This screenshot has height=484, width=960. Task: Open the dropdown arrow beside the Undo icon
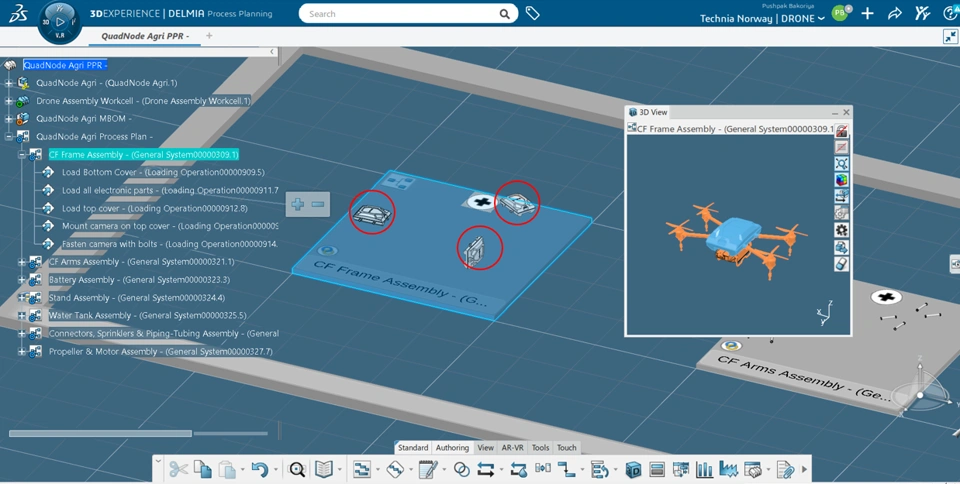(x=276, y=470)
